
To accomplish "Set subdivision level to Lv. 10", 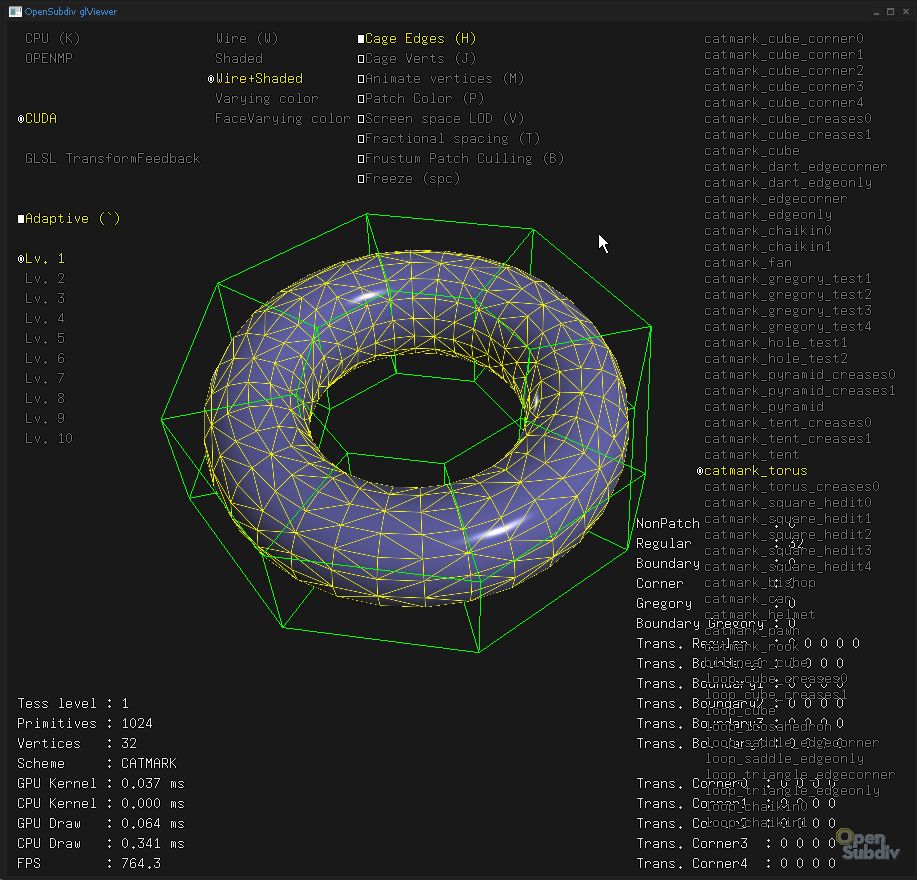I will [x=49, y=439].
